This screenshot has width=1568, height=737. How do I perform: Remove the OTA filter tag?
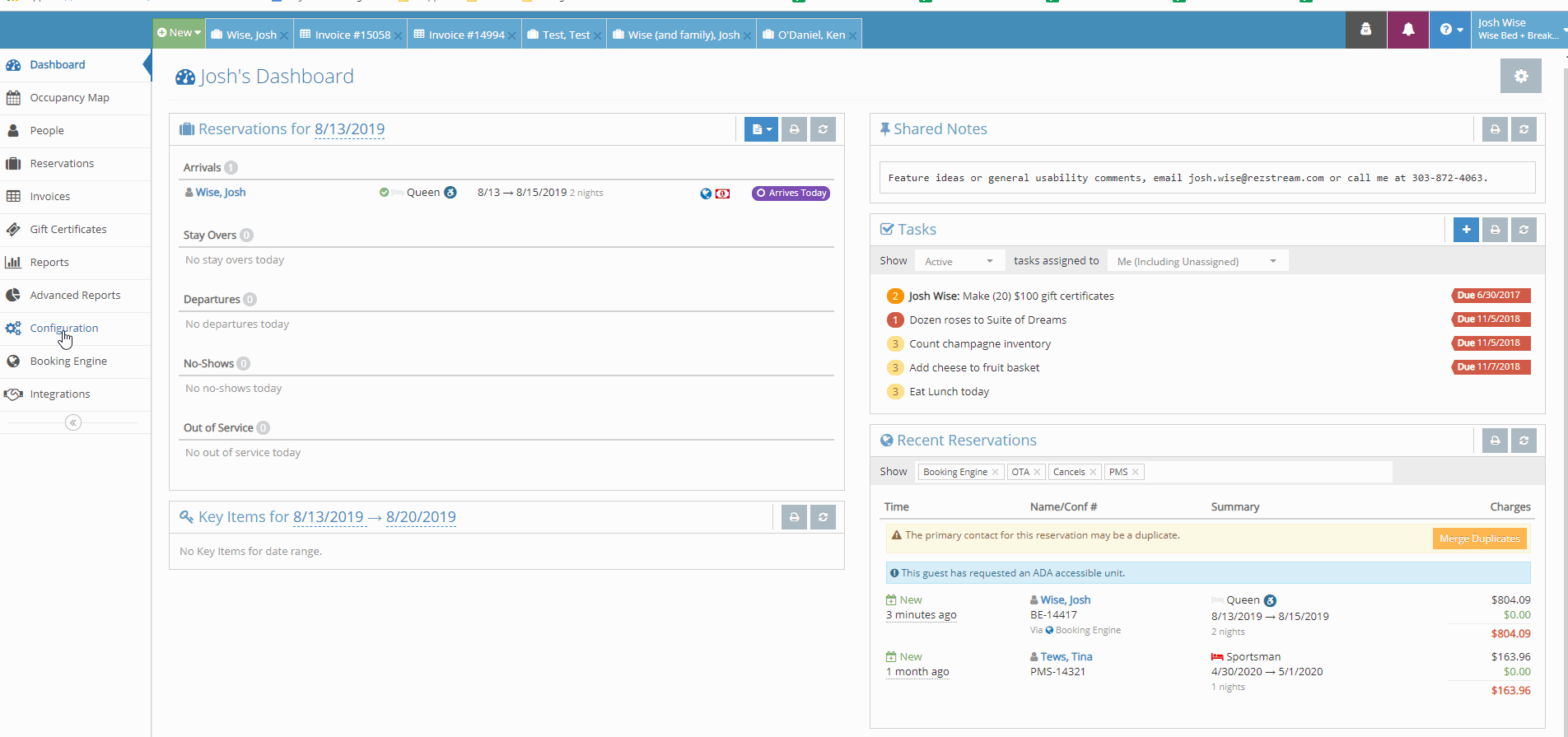[1037, 472]
